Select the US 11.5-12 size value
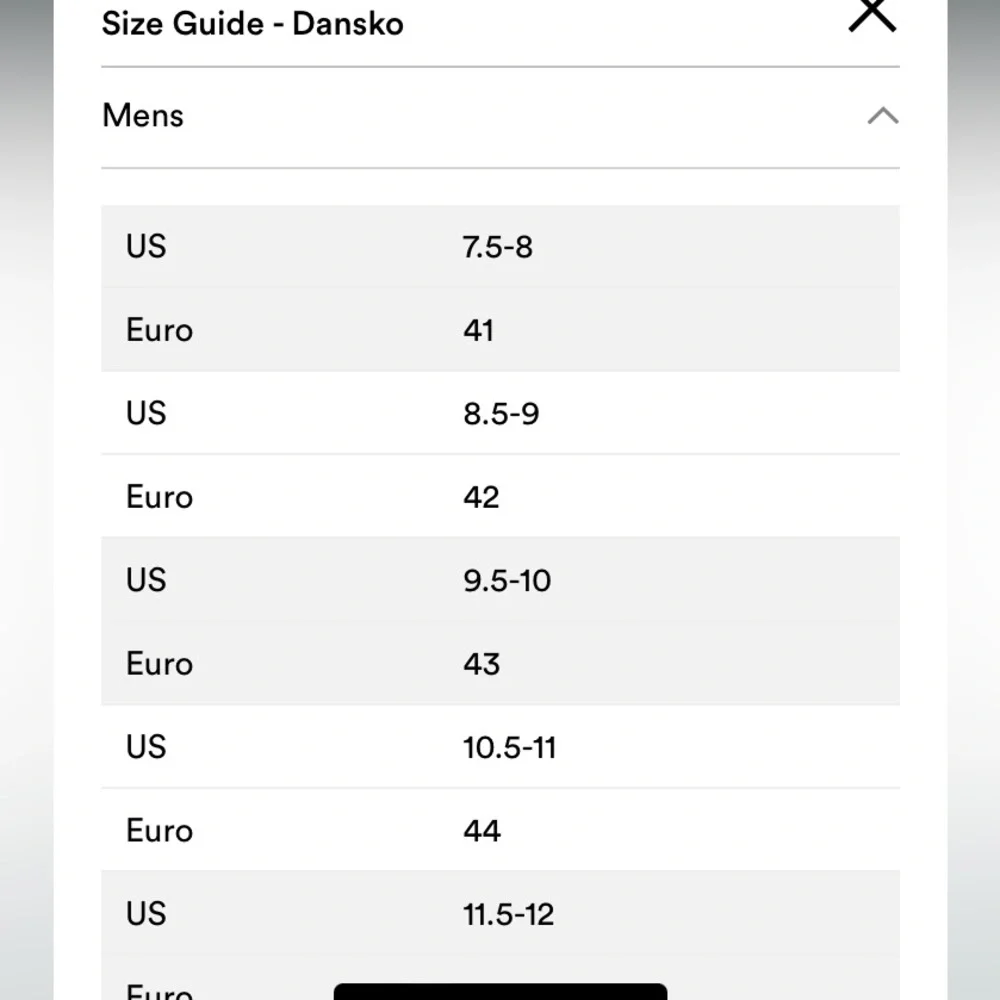Screen dimensions: 1000x1000 (x=508, y=915)
